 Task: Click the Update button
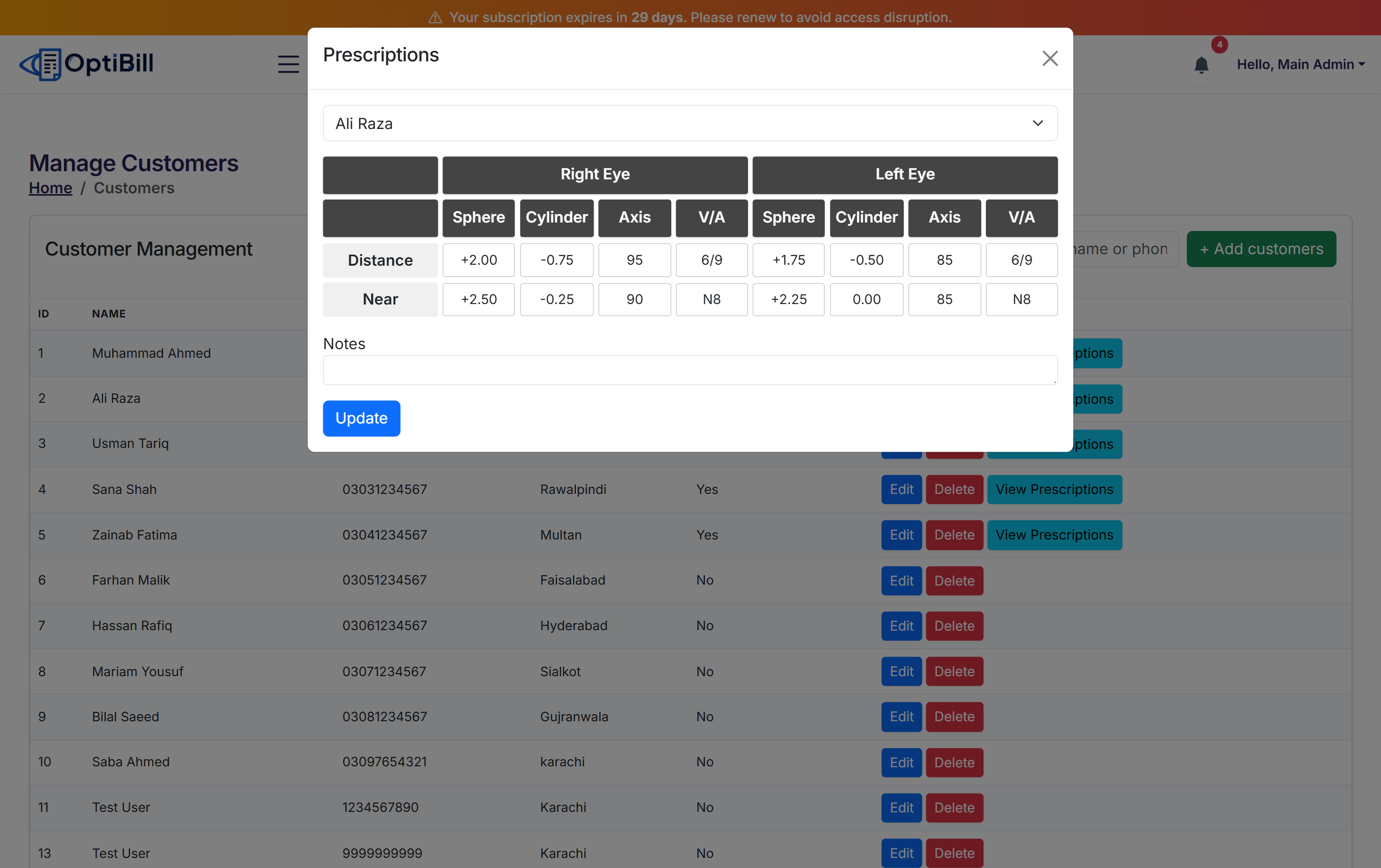(x=361, y=418)
